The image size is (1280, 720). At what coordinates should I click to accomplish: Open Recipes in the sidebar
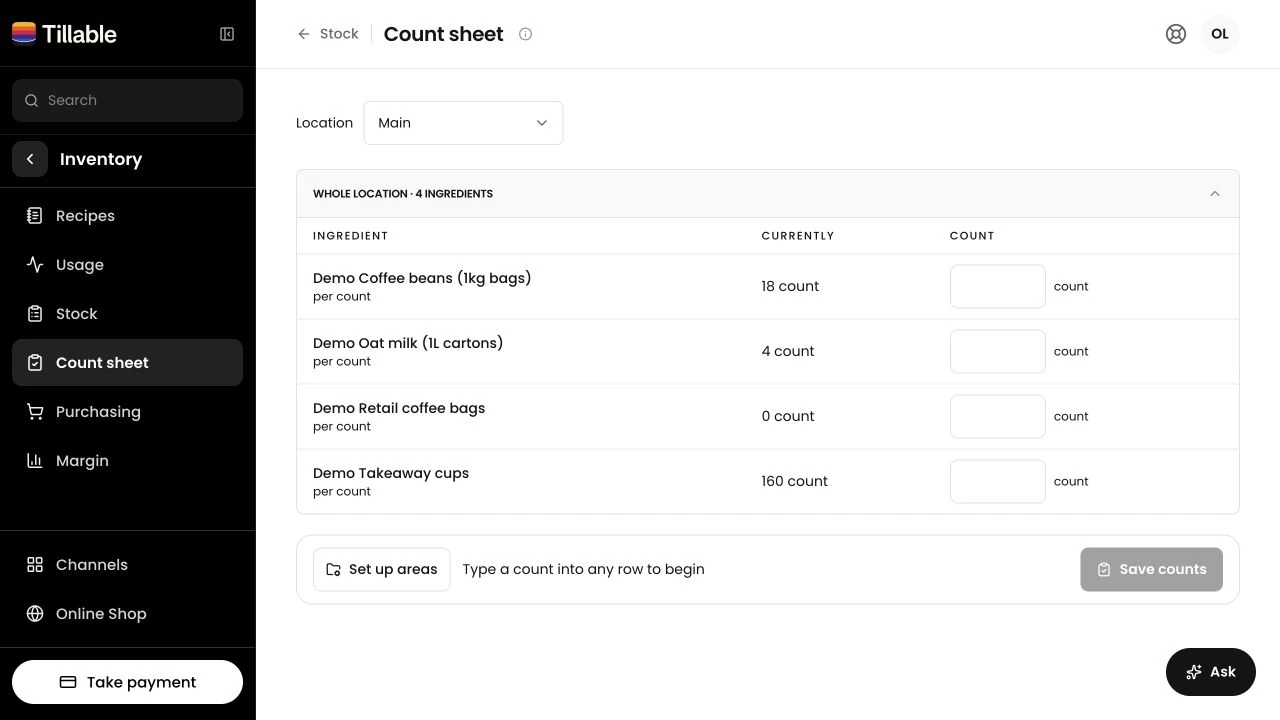coord(127,216)
